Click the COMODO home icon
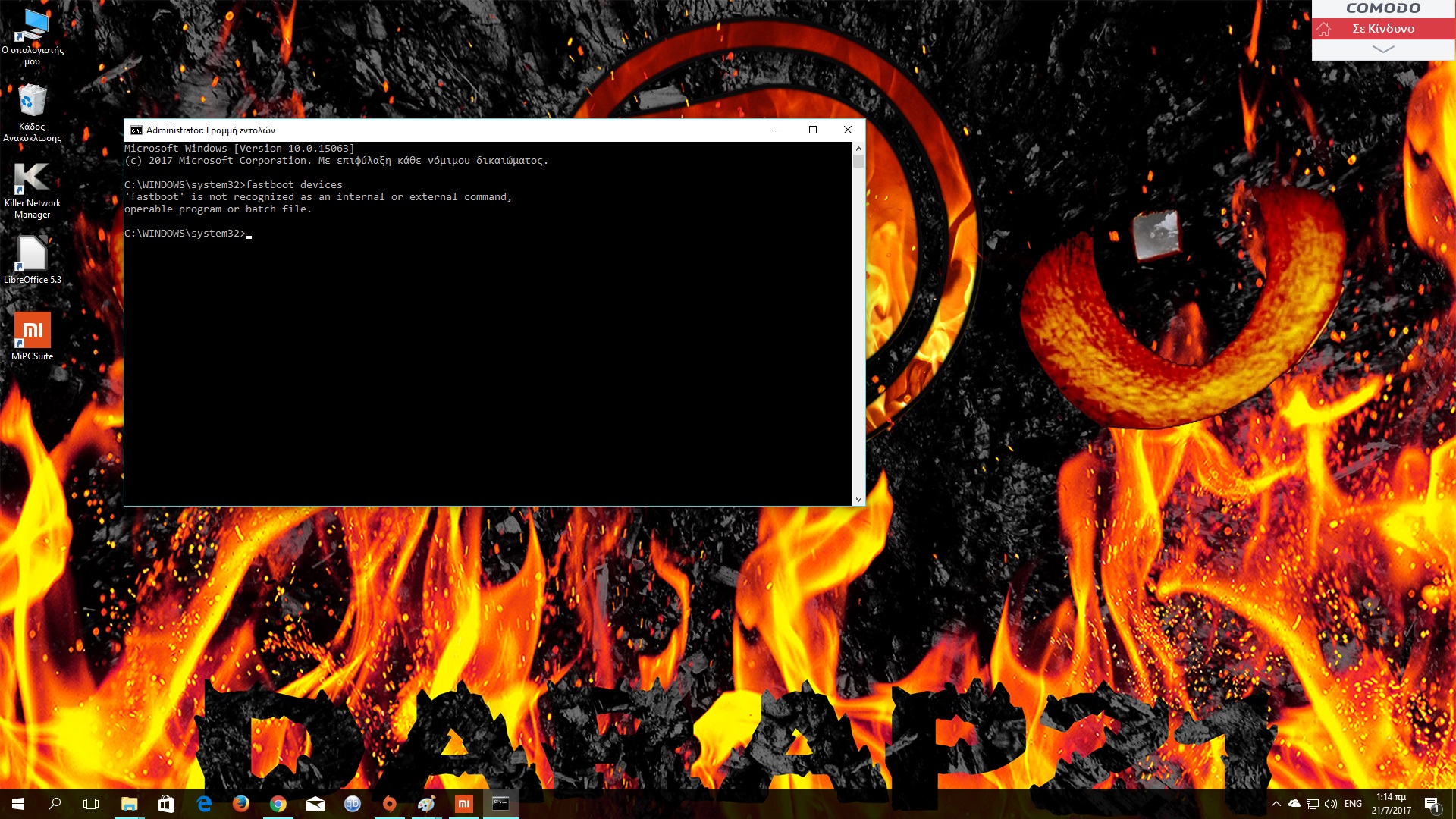1456x819 pixels. (x=1324, y=29)
